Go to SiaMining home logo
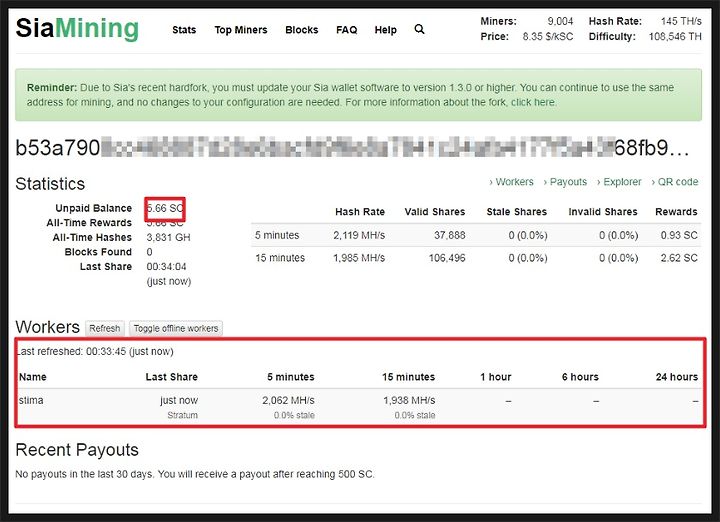 77,28
